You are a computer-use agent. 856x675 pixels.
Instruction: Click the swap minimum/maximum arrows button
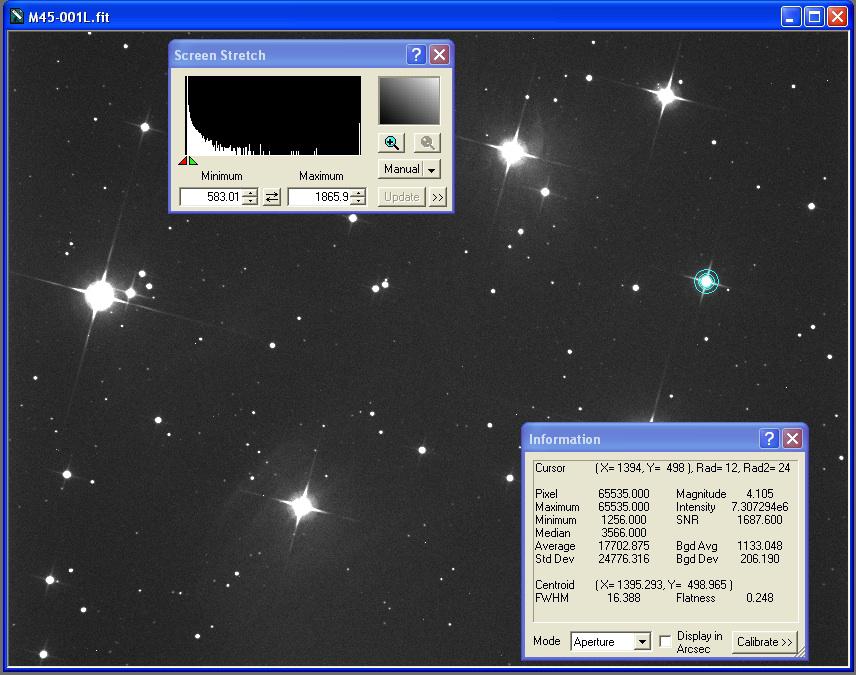tap(272, 197)
